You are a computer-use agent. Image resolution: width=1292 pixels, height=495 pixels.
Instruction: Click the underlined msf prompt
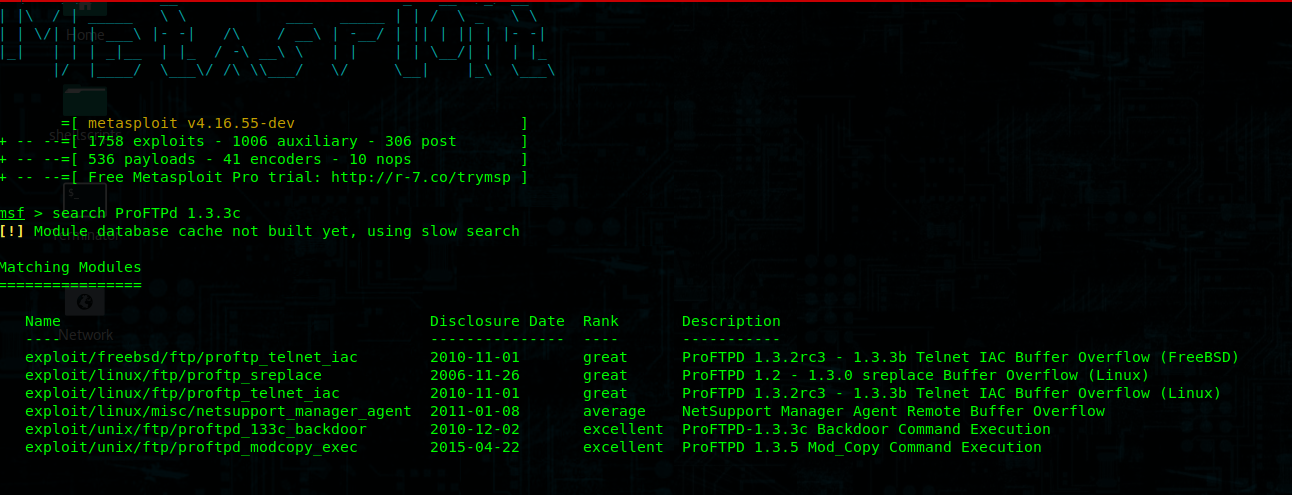tap(12, 213)
